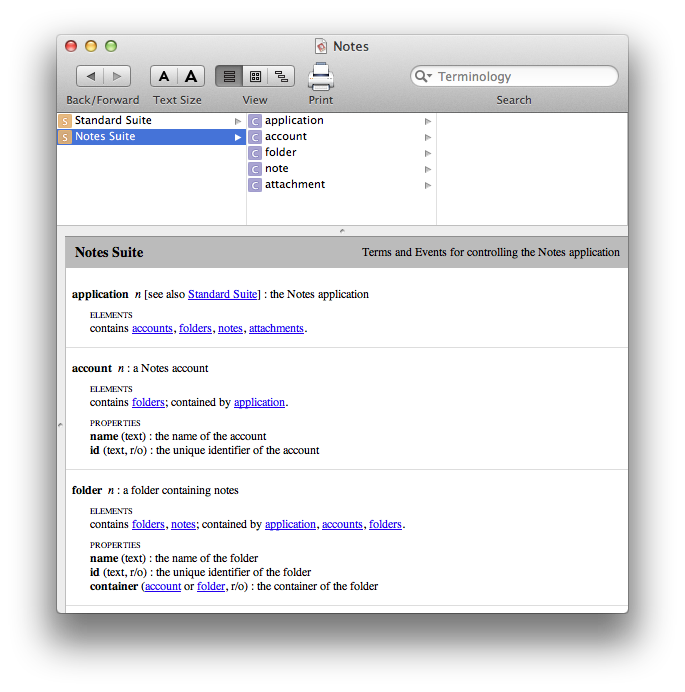
Task: Open the Standard Suite link under application
Action: 222,294
